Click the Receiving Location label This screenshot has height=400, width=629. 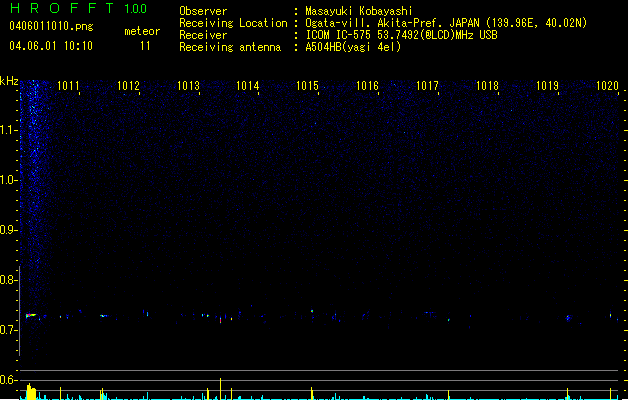233,23
